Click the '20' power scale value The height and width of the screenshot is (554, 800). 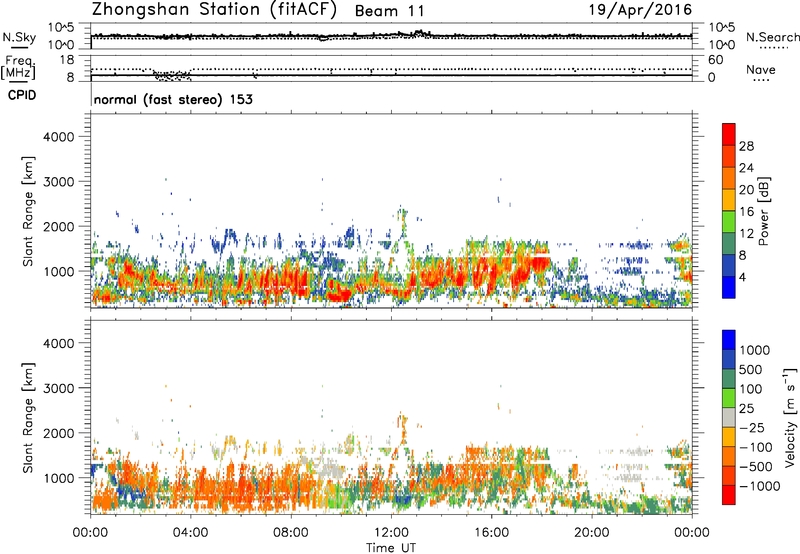[746, 190]
